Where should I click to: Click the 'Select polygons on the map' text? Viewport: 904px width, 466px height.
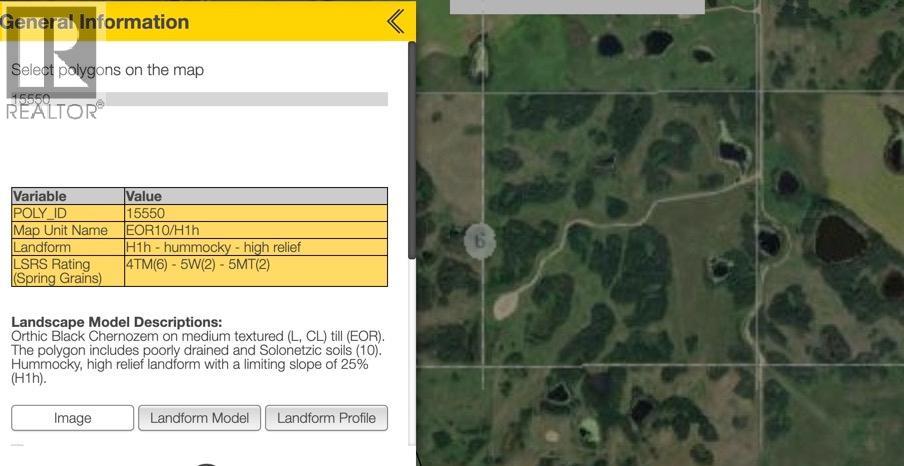(108, 70)
